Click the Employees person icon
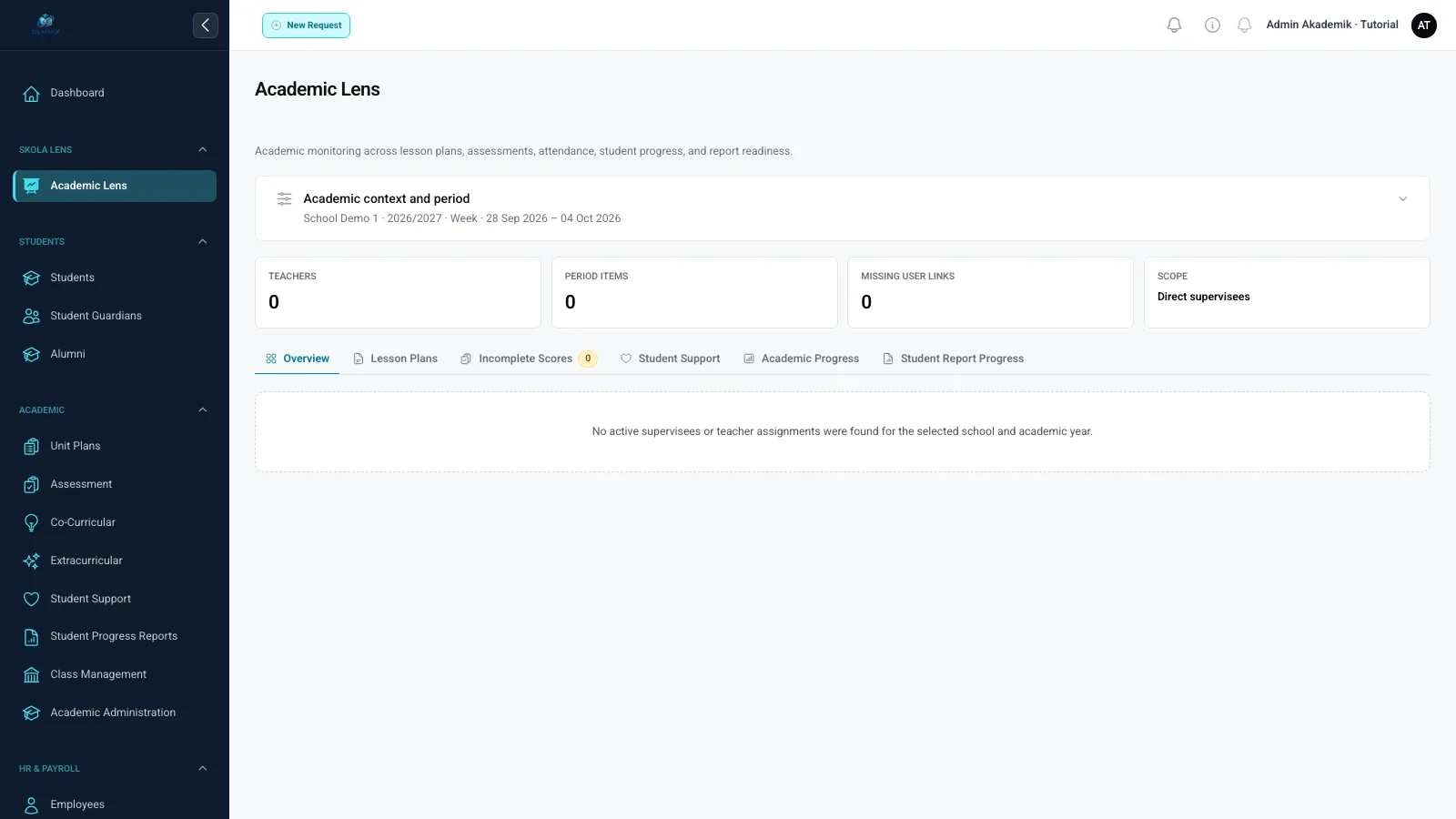 click(x=31, y=804)
